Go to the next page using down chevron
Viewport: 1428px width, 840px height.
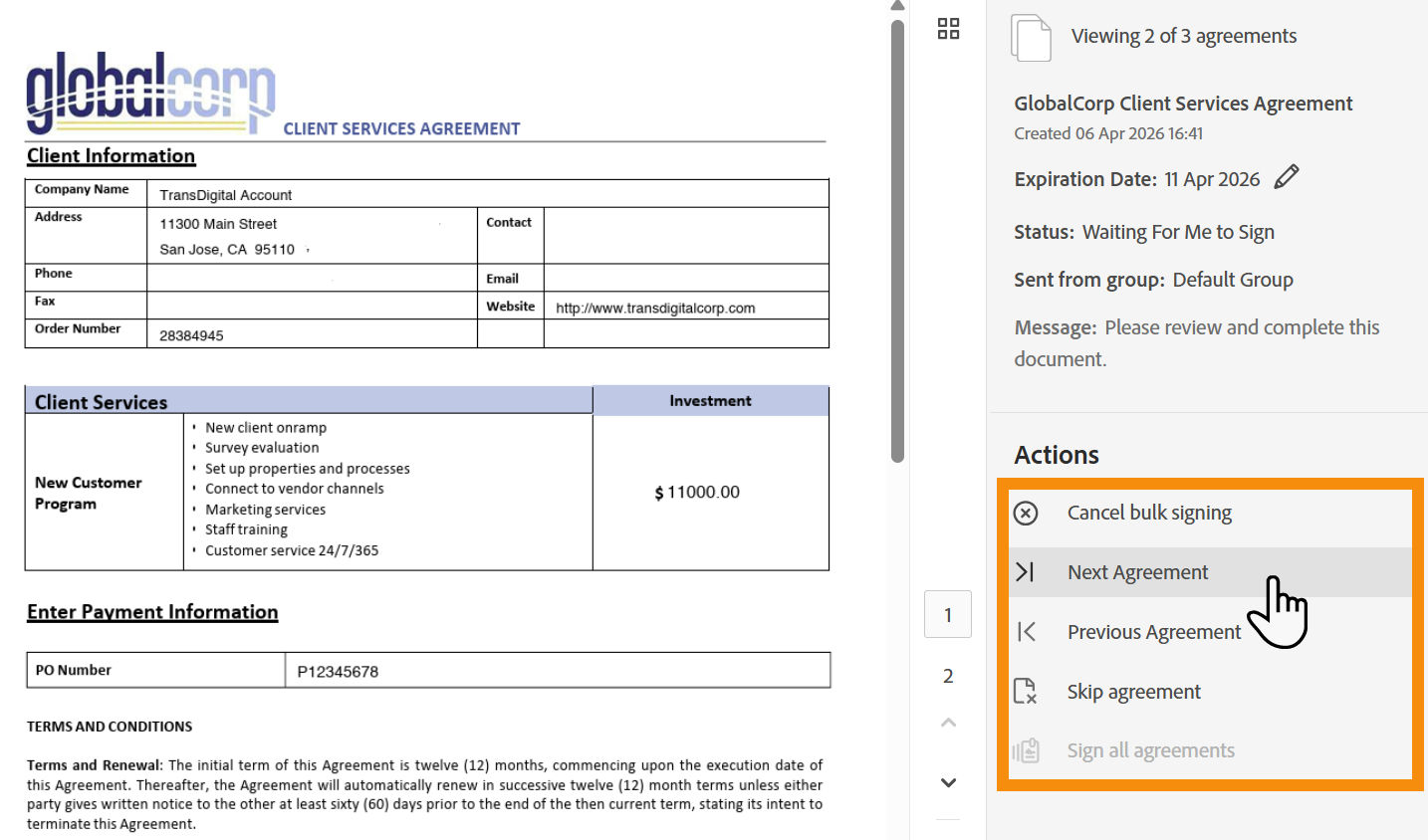pos(948,782)
